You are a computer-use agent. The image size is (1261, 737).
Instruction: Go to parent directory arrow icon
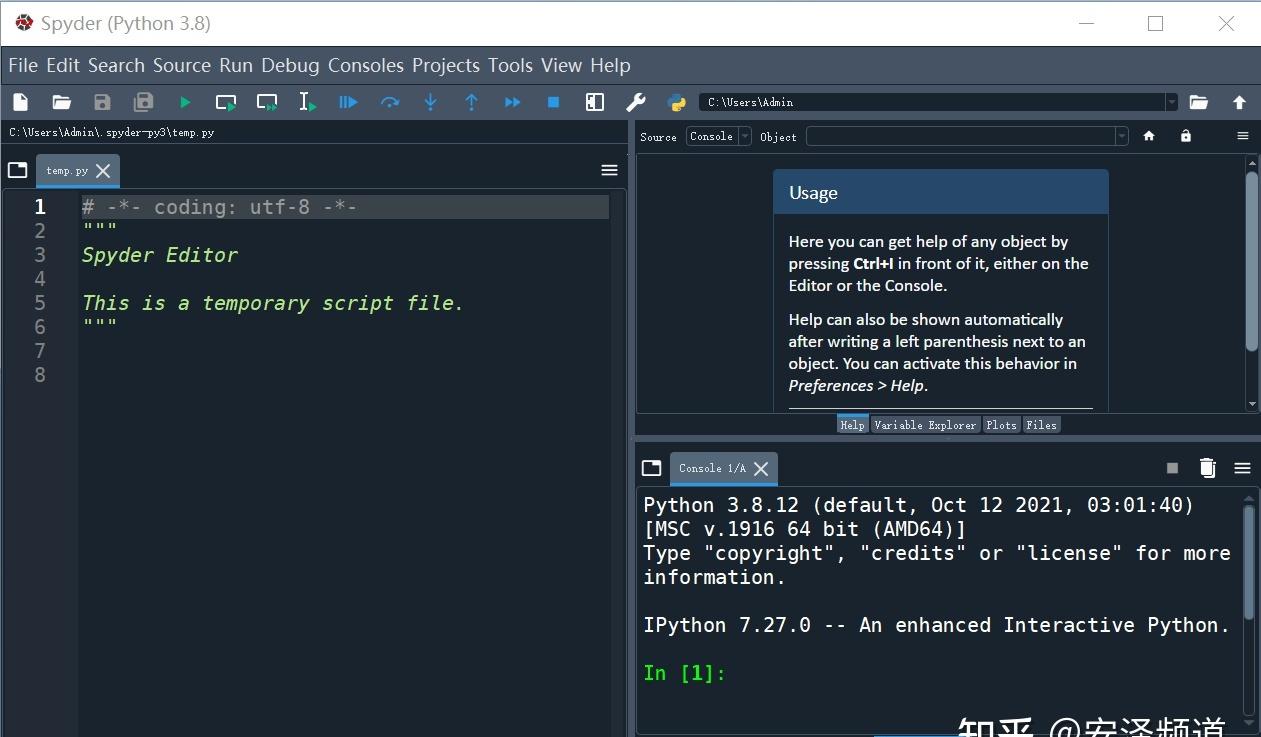click(x=1239, y=102)
